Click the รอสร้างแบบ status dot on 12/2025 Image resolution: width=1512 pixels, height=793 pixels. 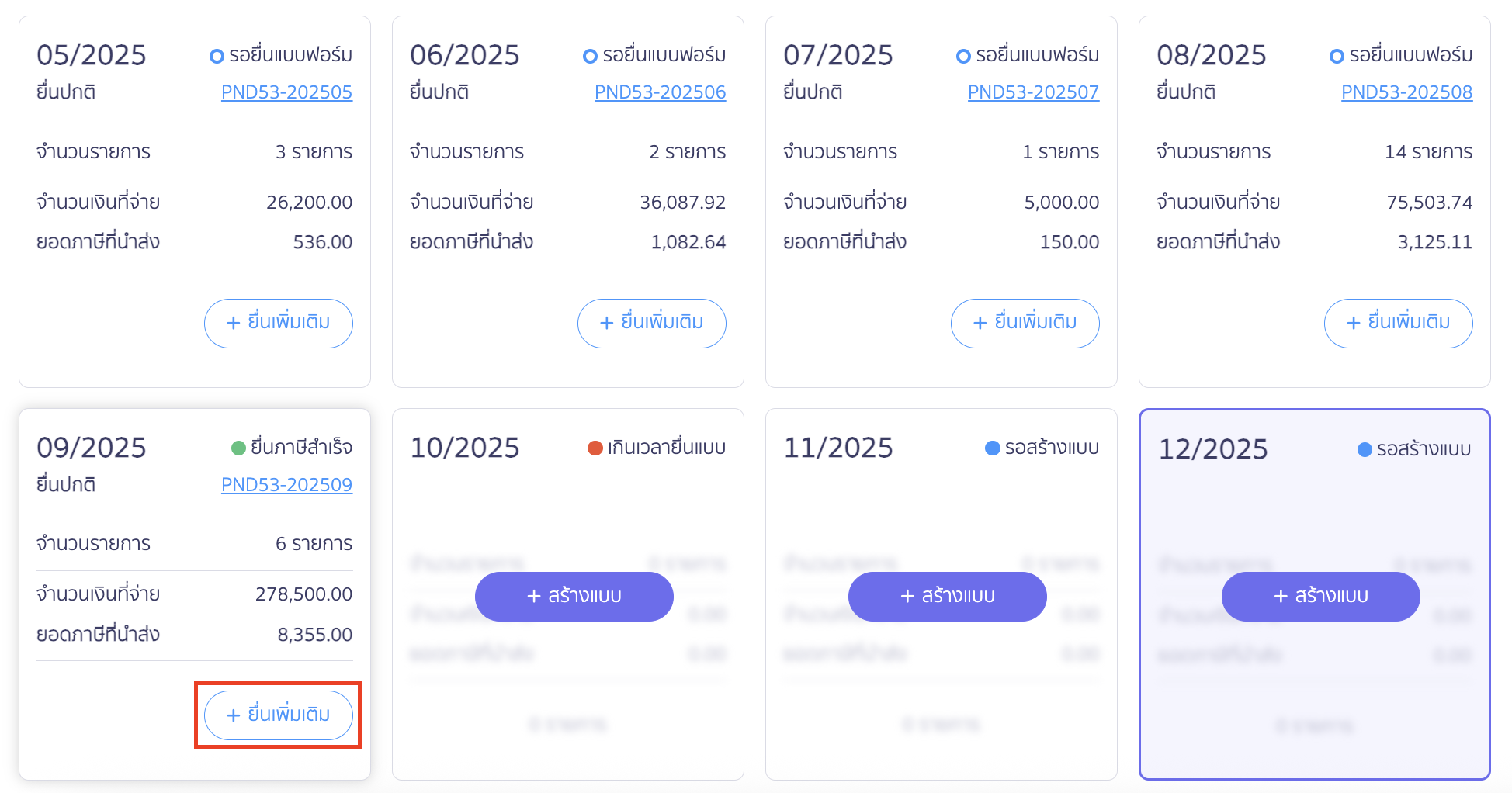1363,448
